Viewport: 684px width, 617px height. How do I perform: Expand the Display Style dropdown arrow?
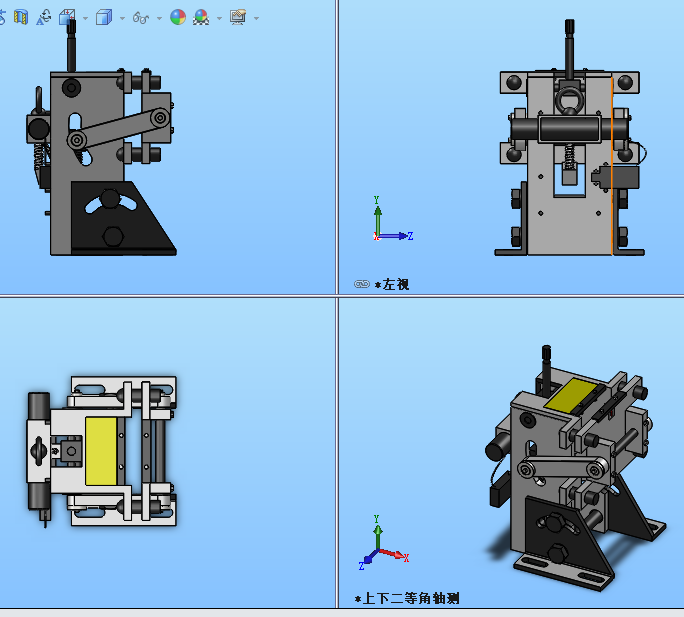(123, 18)
